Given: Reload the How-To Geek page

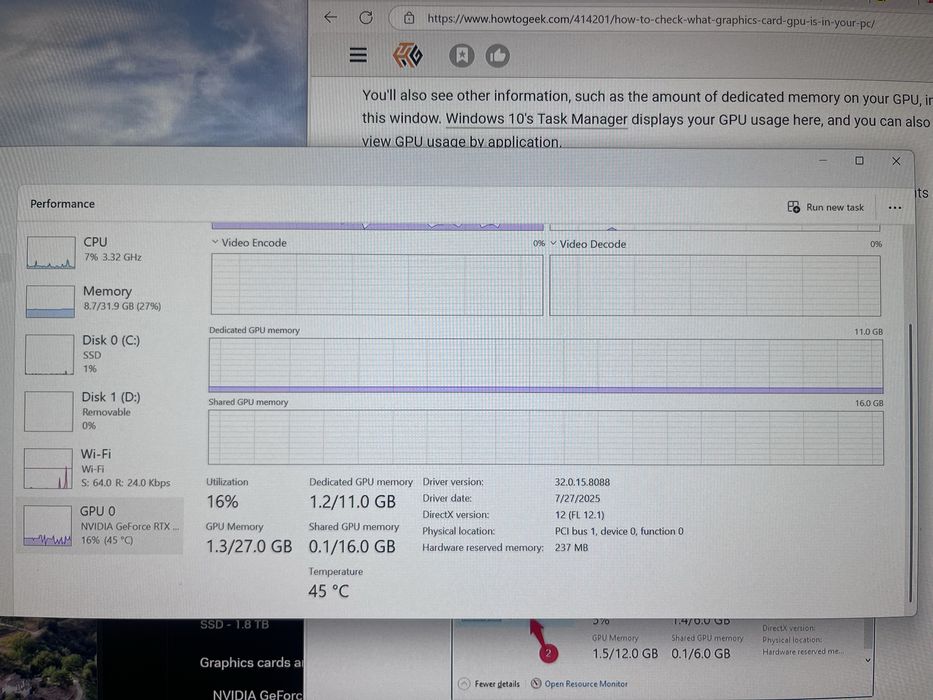Looking at the screenshot, I should (x=366, y=18).
